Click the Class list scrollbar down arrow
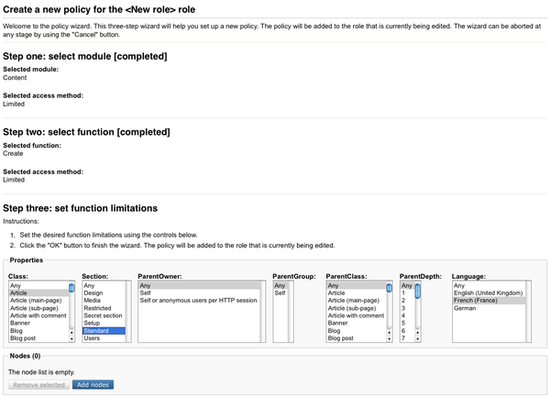The image size is (550, 397). click(x=72, y=339)
